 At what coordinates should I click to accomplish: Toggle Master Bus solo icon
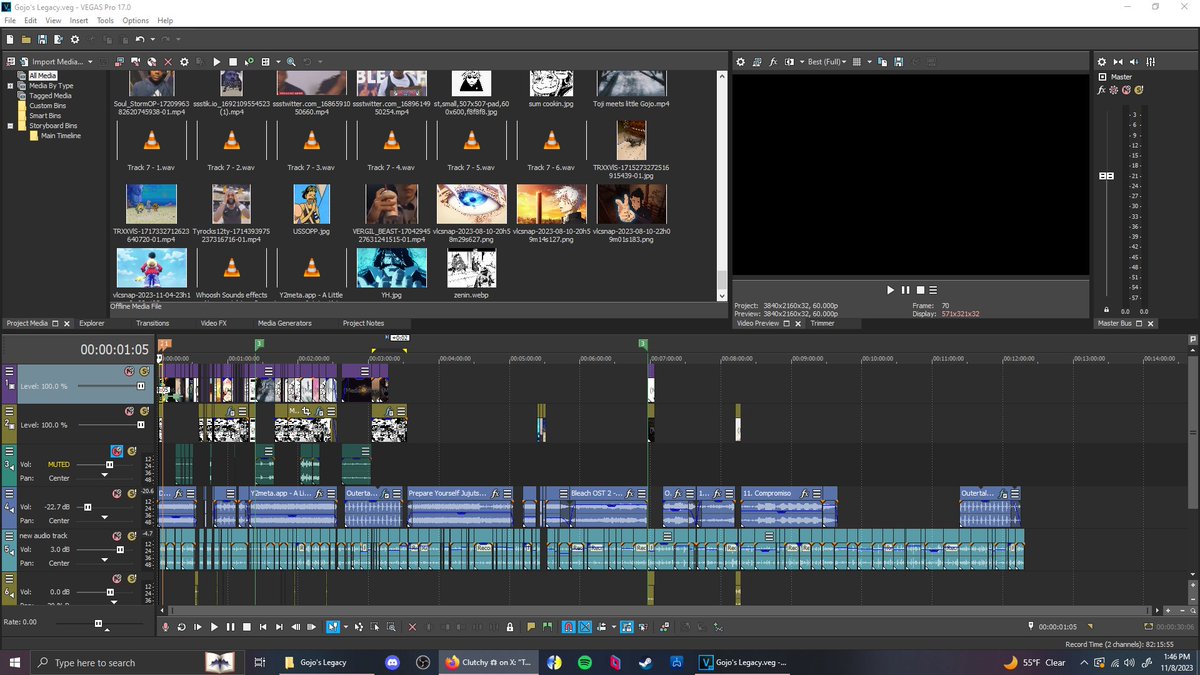[1138, 90]
